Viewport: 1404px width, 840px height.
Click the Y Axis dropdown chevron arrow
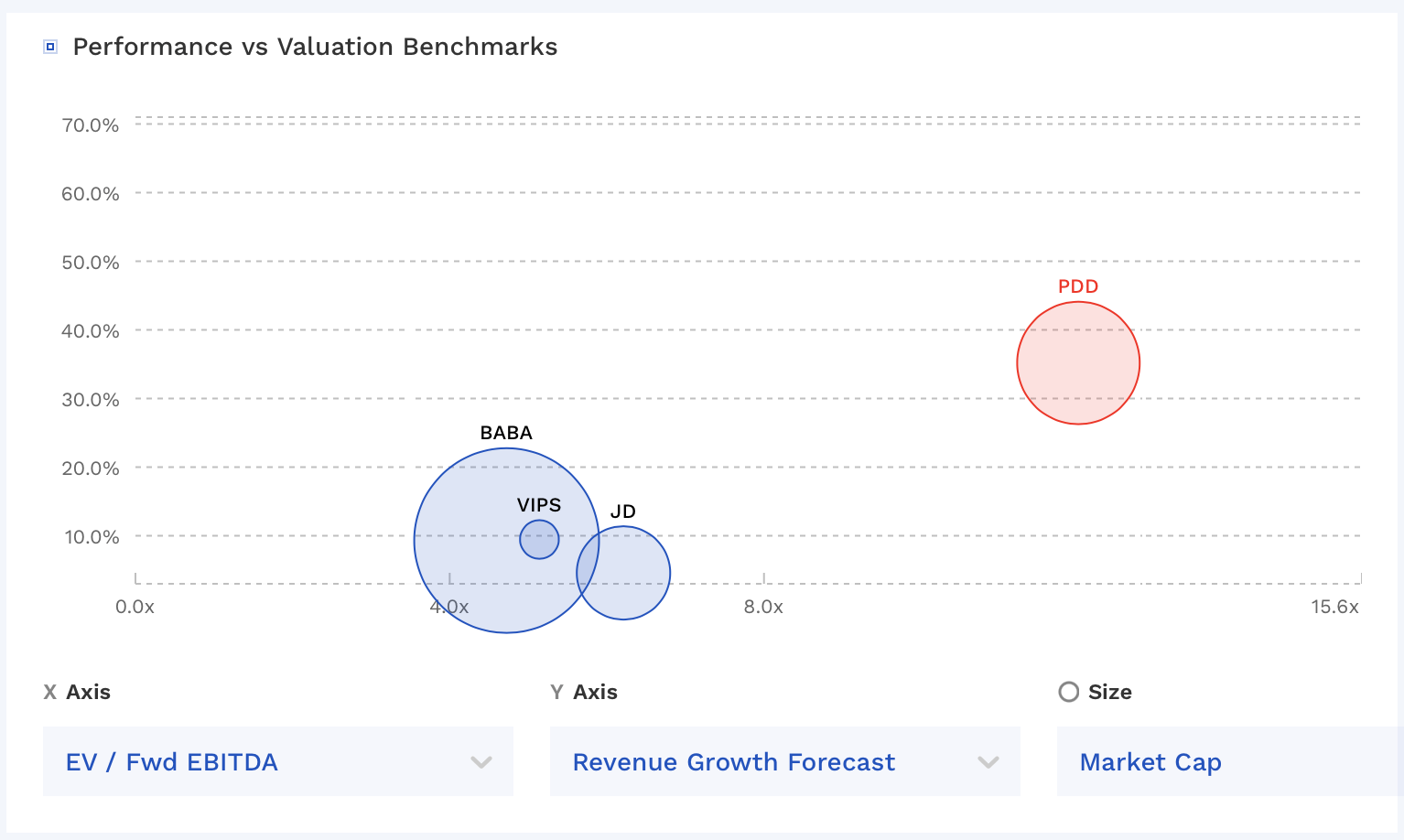tap(988, 762)
